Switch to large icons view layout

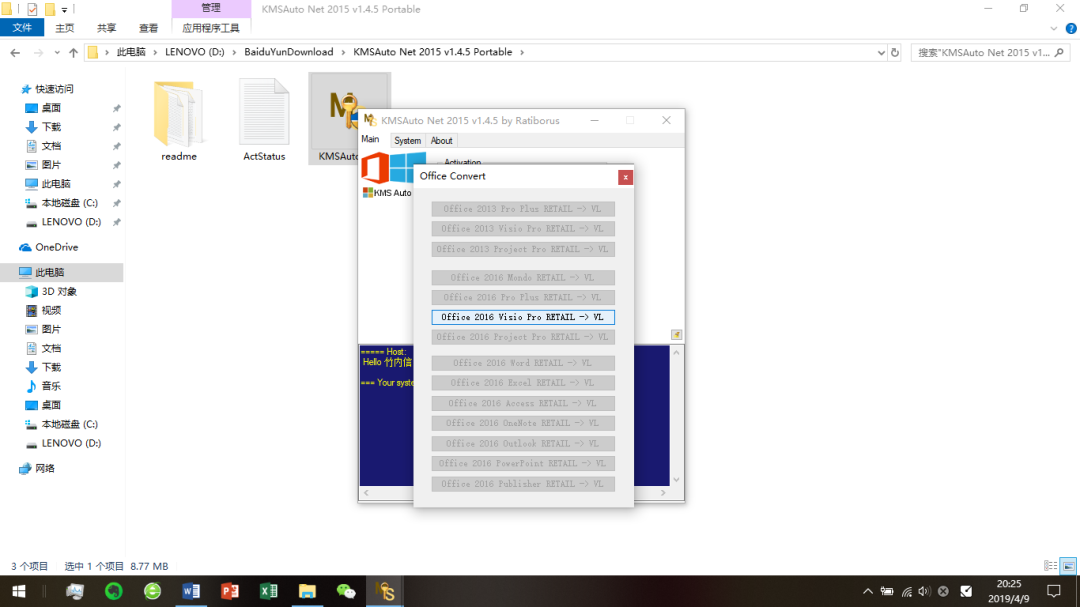point(1068,566)
